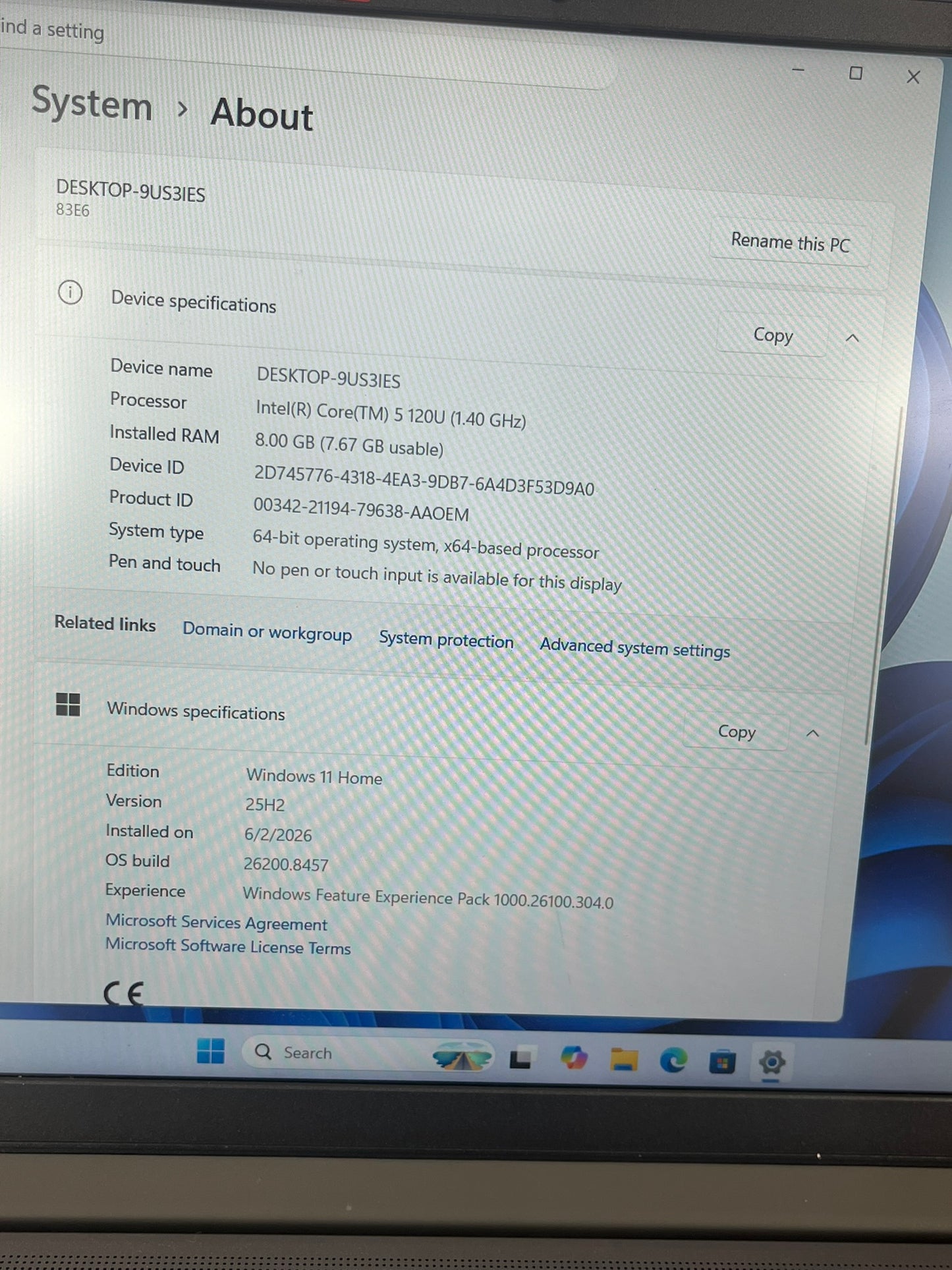Select Version value 25H2
The image size is (952, 1270).
pyautogui.click(x=265, y=805)
